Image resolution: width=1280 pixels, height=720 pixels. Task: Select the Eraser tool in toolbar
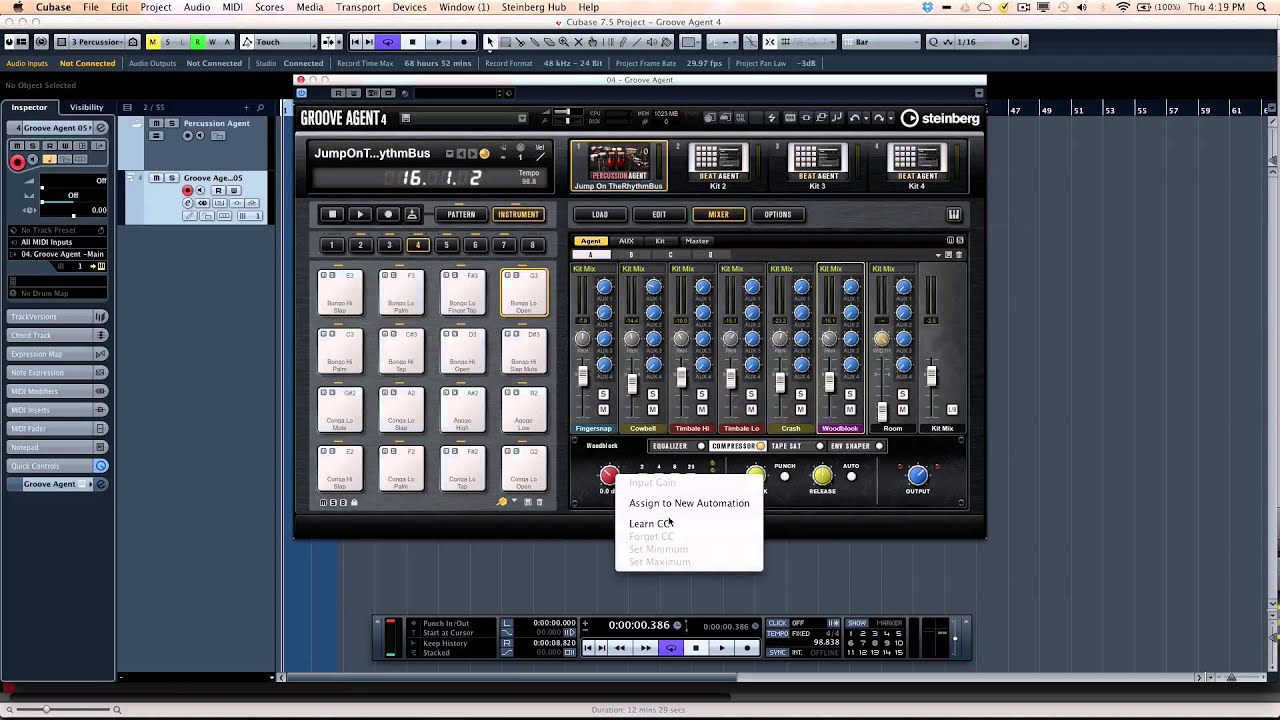tap(549, 42)
